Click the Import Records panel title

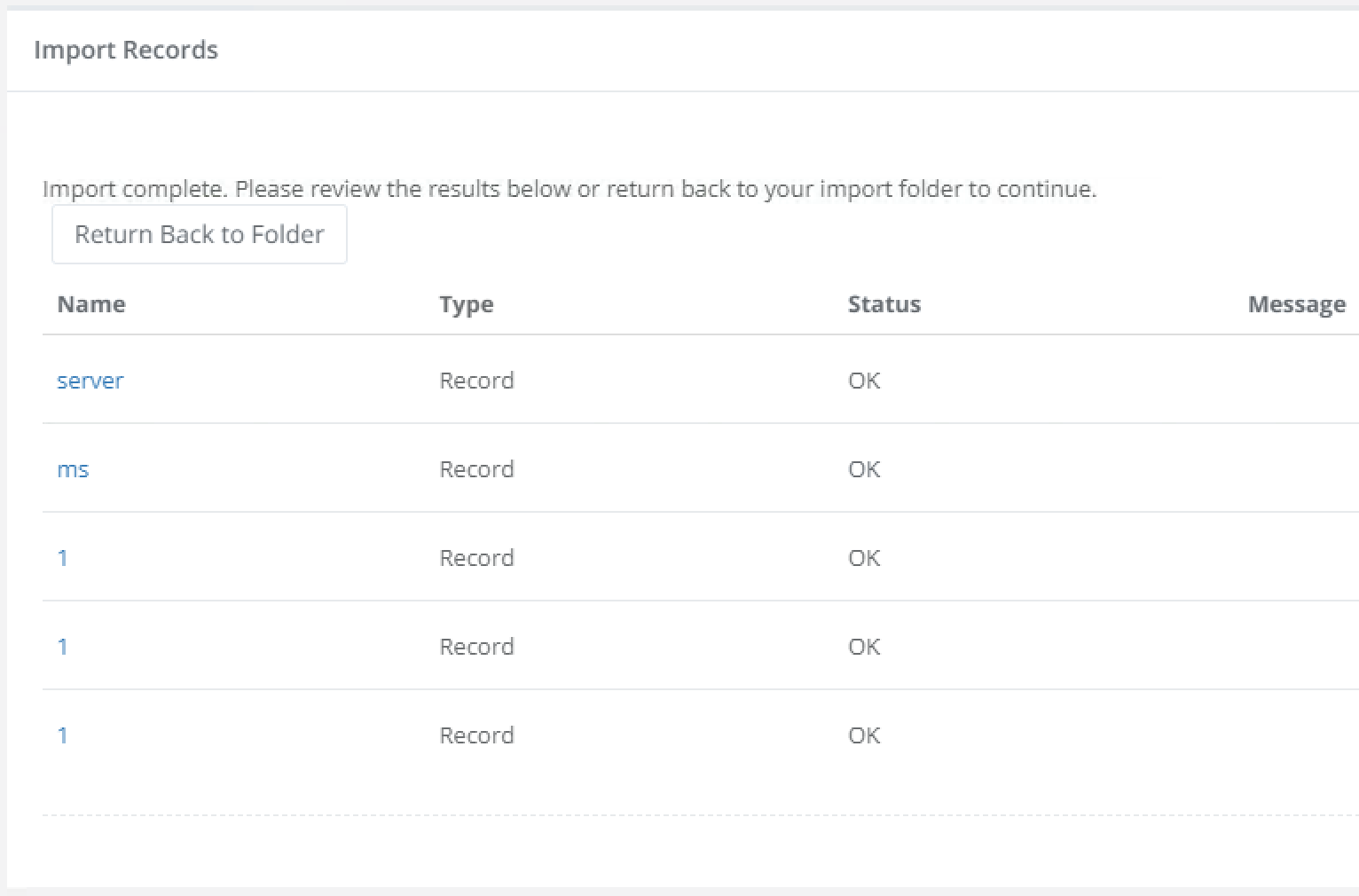pos(126,50)
